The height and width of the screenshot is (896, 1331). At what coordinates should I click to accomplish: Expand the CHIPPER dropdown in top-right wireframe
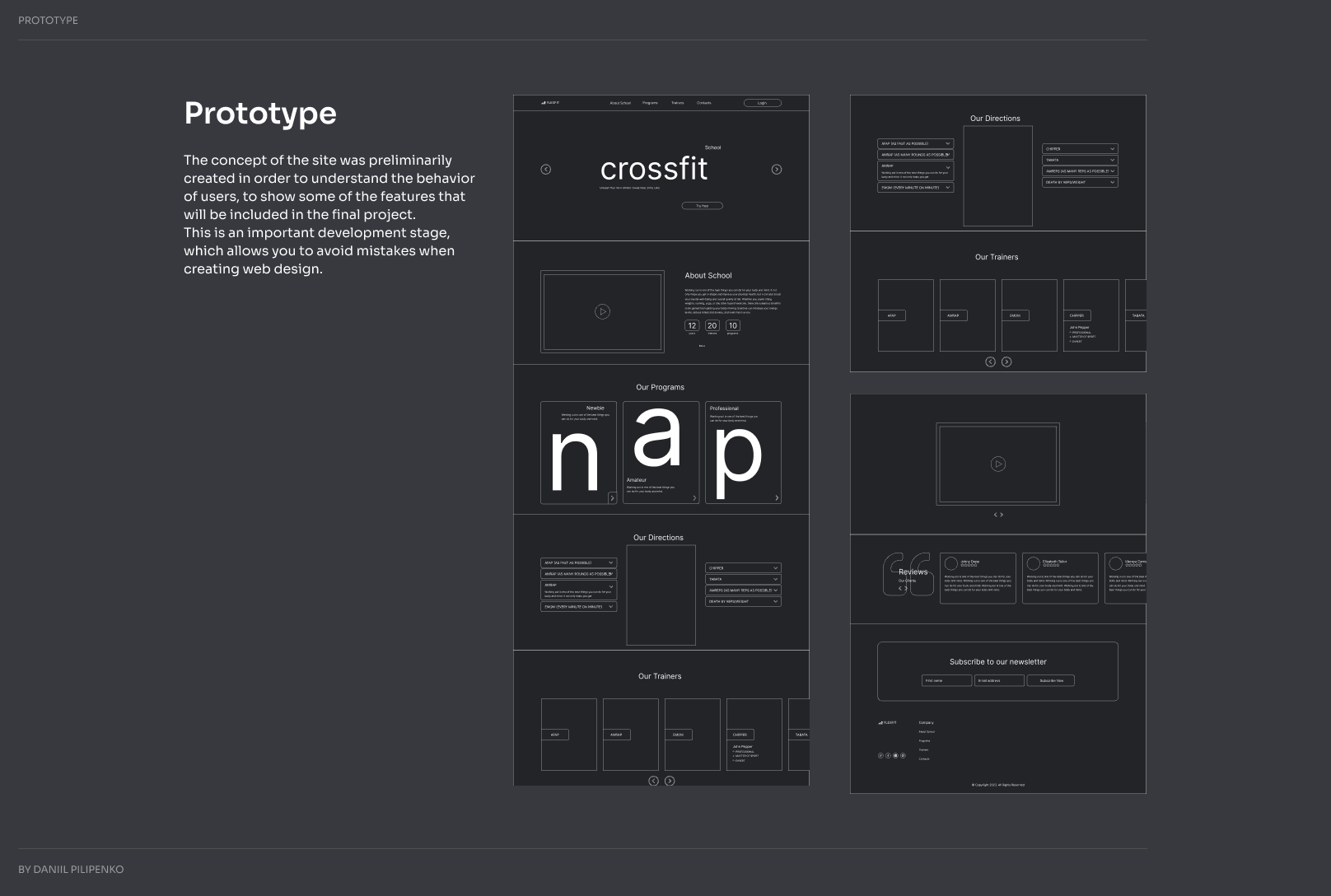coord(1080,149)
